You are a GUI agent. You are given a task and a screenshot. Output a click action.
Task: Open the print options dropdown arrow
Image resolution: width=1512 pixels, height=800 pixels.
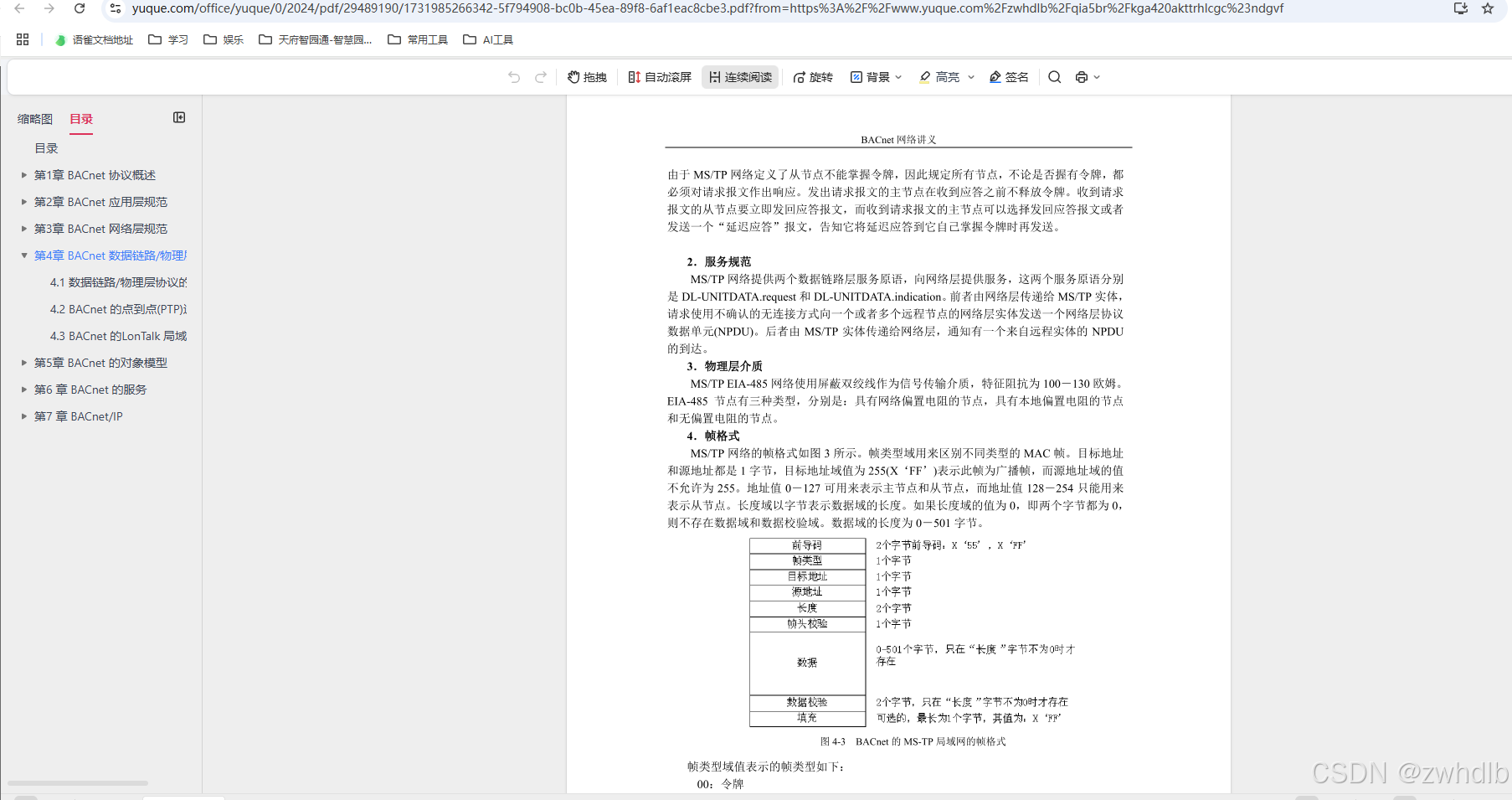(x=1097, y=77)
